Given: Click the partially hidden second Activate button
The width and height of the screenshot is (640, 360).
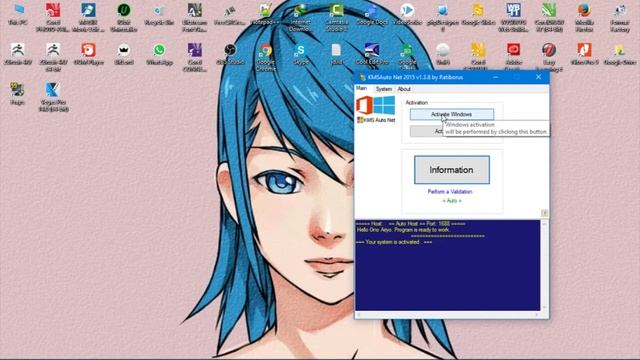Looking at the screenshot, I should [x=426, y=131].
